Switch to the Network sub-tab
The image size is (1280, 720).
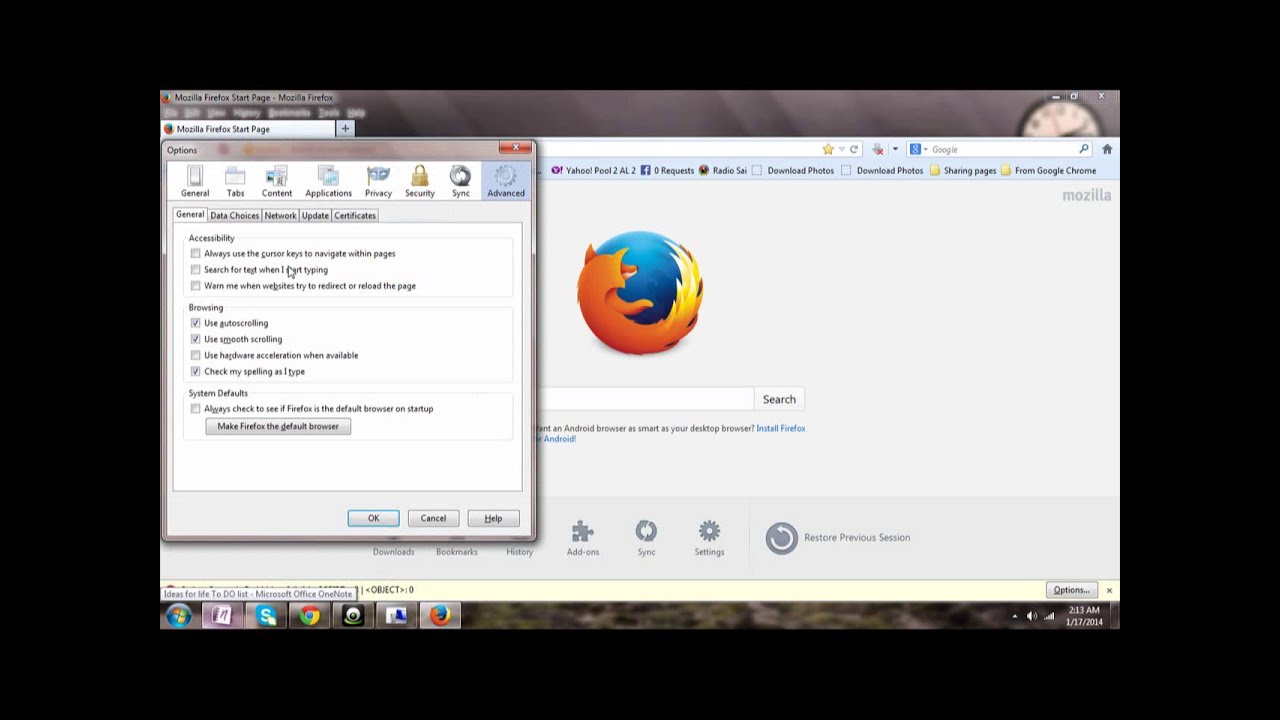pyautogui.click(x=280, y=215)
